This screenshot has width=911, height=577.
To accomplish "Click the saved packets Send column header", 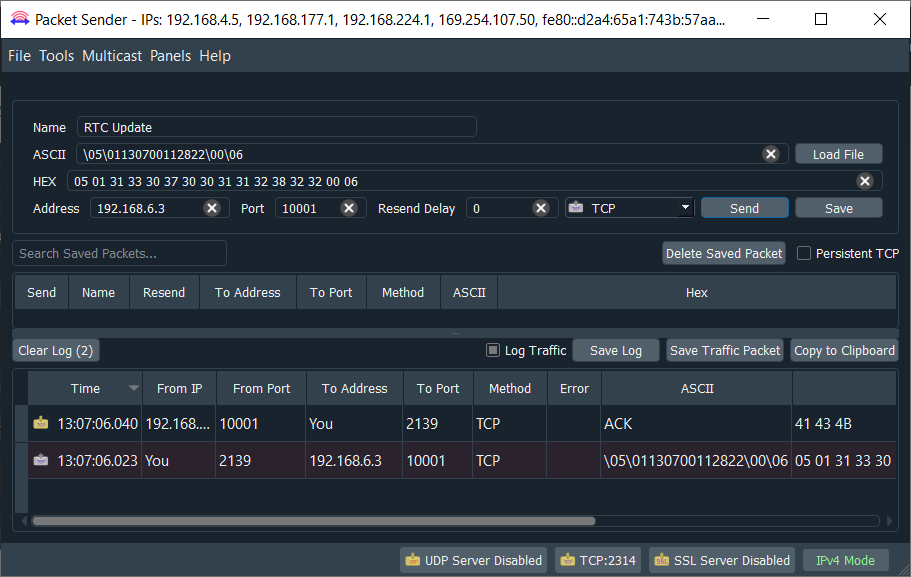I will 41,292.
